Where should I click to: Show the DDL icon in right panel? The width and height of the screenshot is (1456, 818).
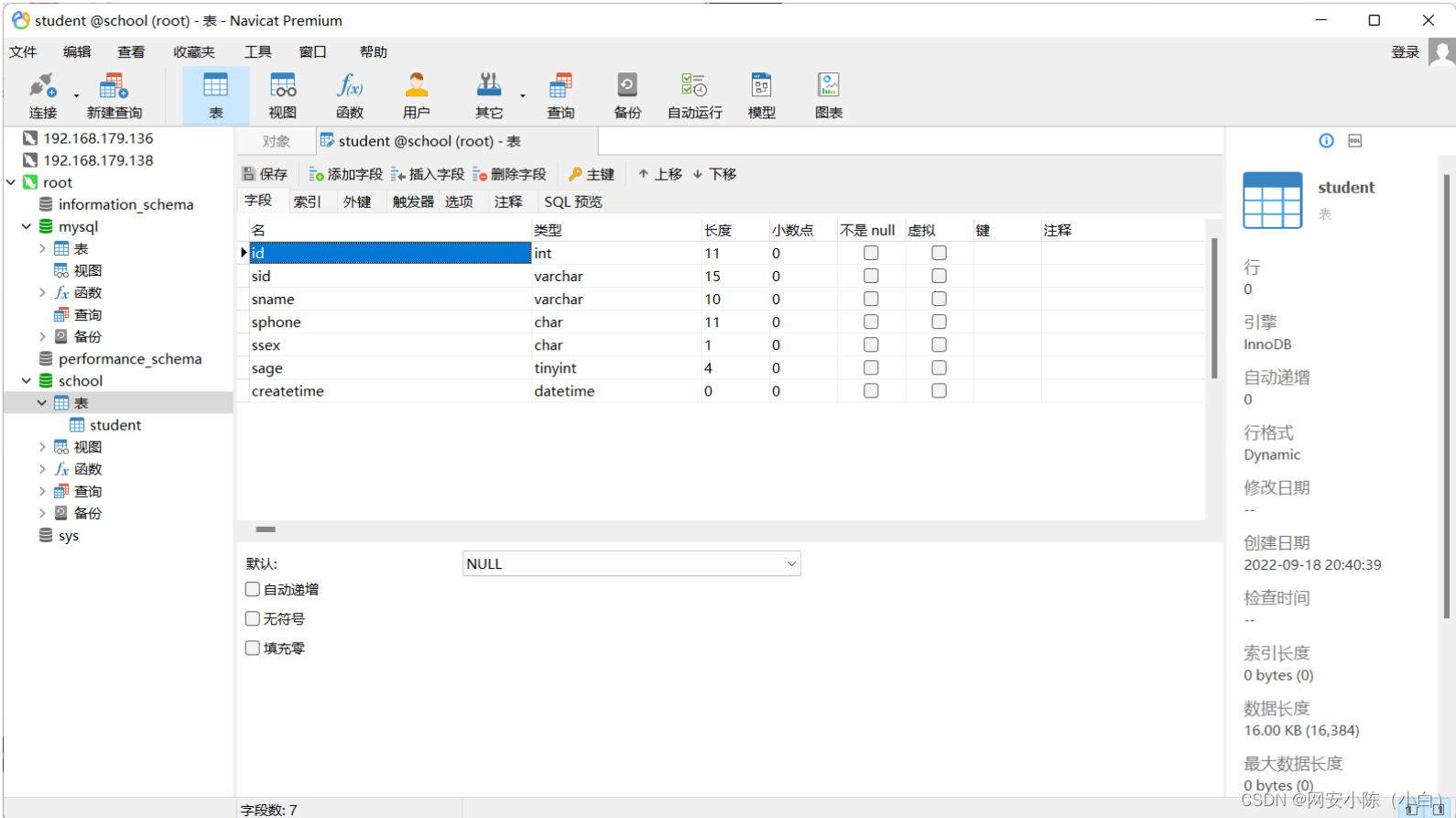click(x=1355, y=140)
